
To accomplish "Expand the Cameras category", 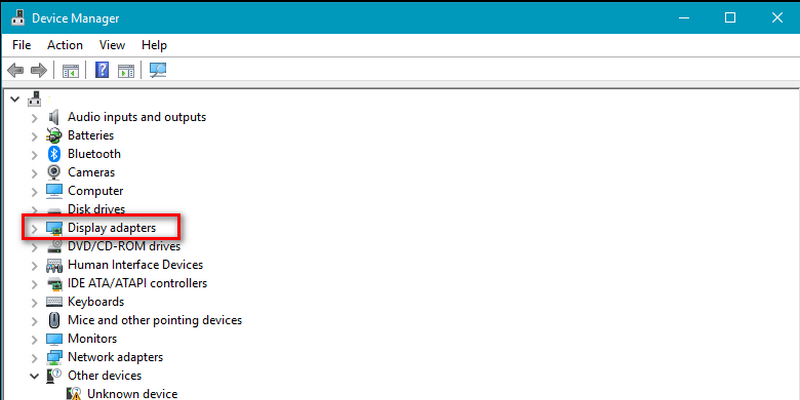I will (34, 173).
